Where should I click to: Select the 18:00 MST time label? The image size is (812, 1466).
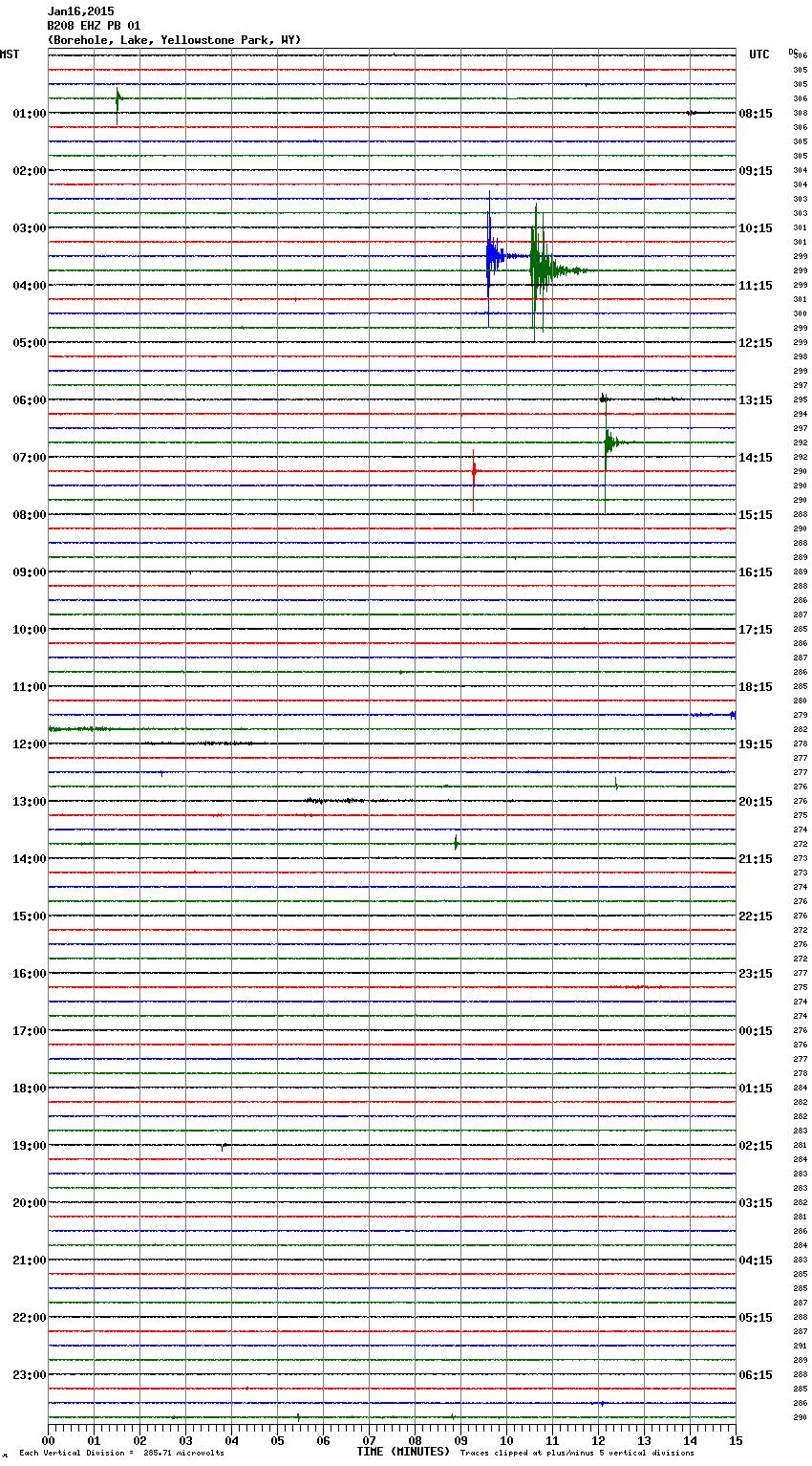pyautogui.click(x=30, y=1089)
